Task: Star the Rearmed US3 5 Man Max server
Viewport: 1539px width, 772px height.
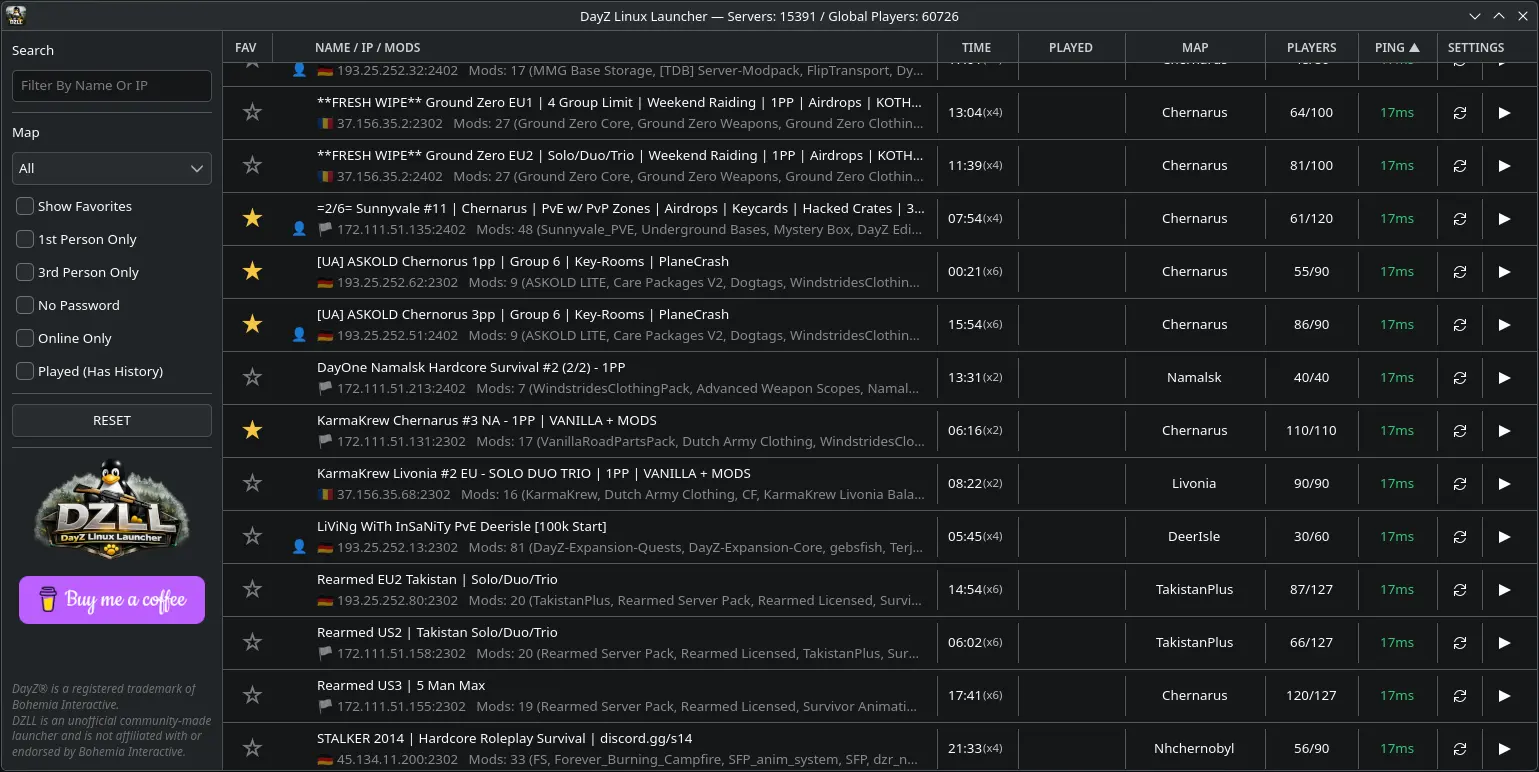Action: click(x=252, y=695)
